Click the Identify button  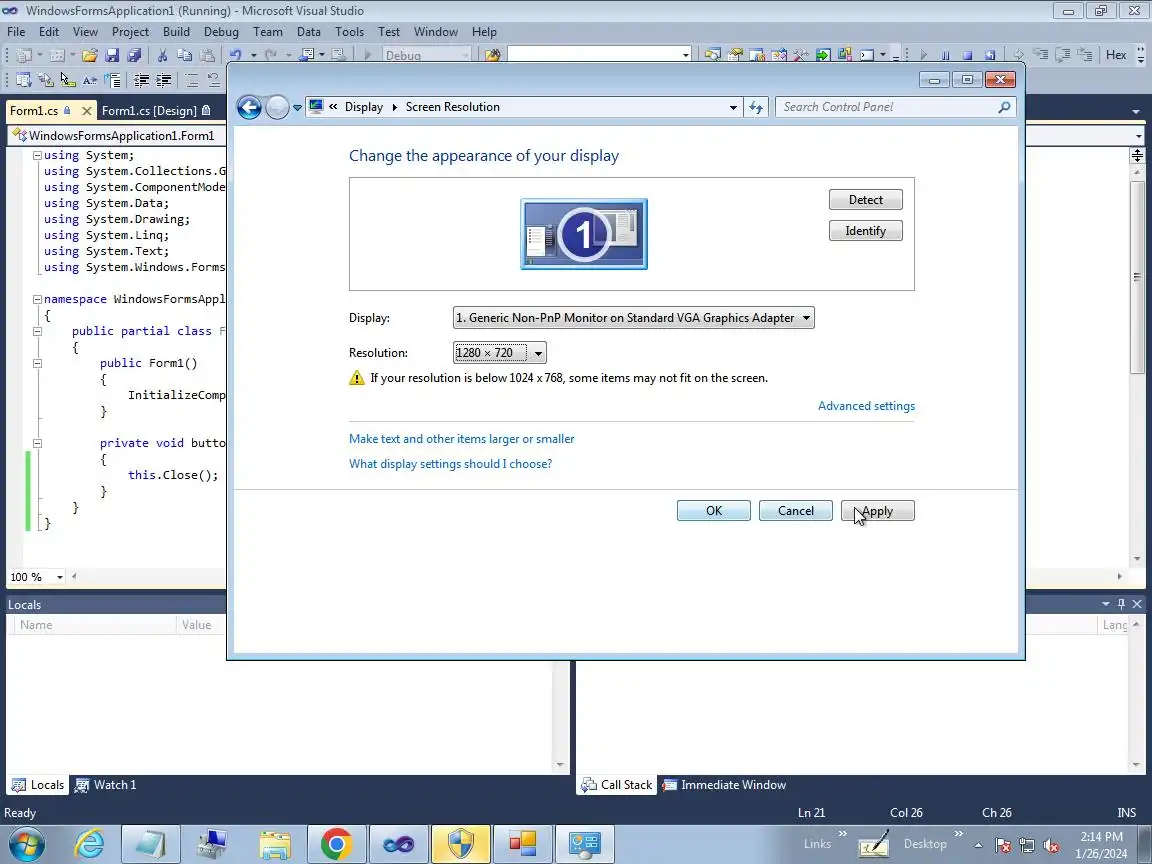865,231
